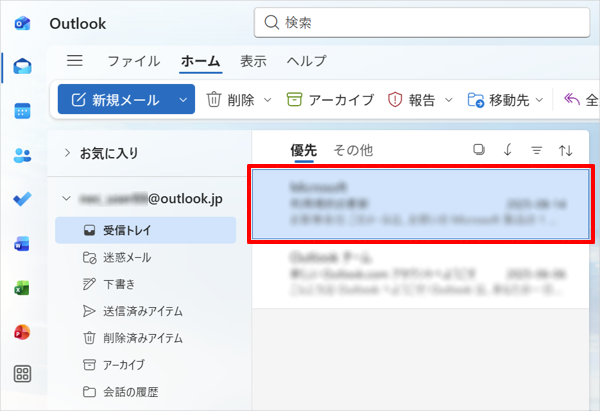Click the アーカイブ toolbar button
The height and width of the screenshot is (411, 600).
pyautogui.click(x=330, y=100)
